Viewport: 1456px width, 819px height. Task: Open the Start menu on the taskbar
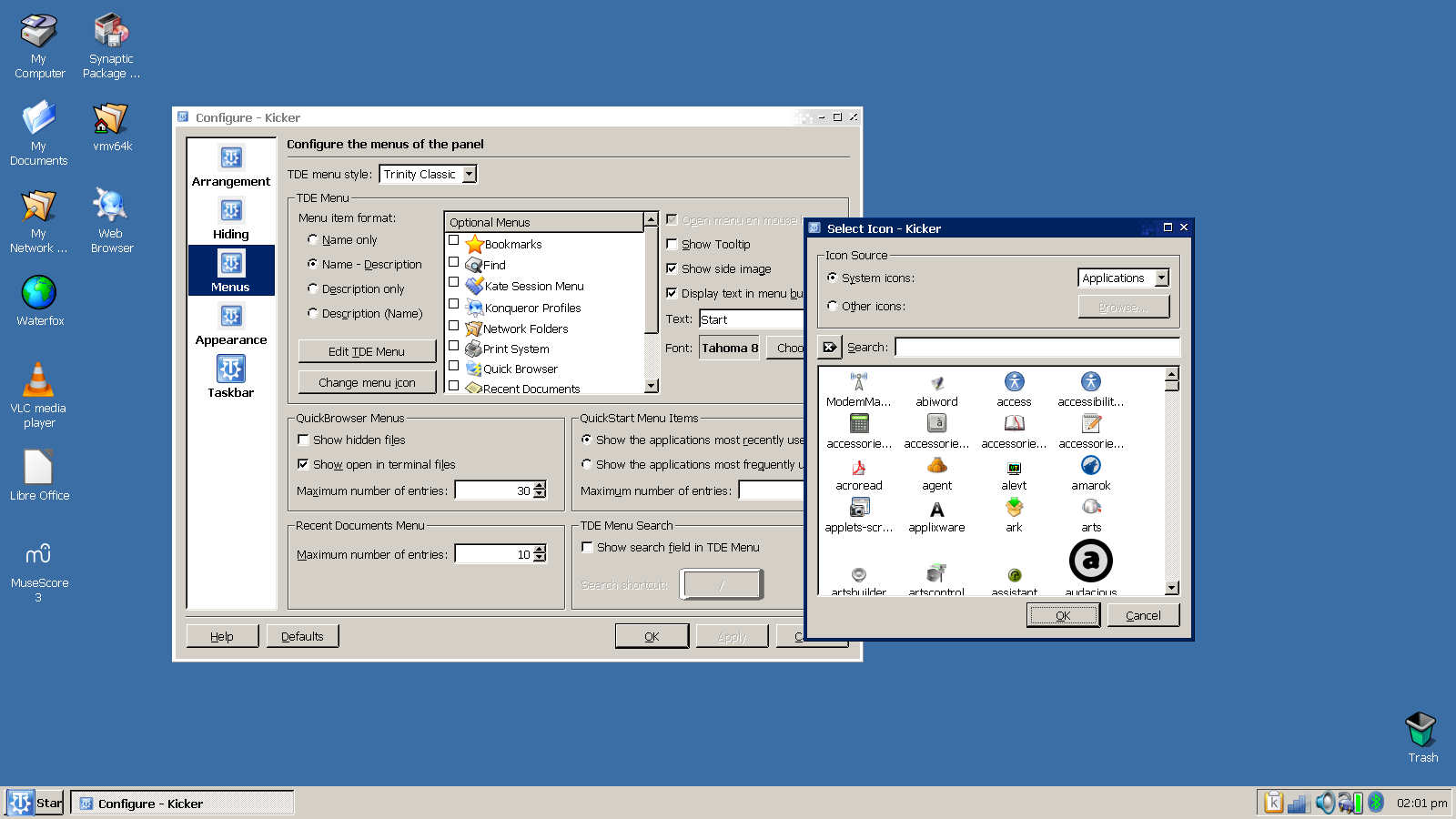pyautogui.click(x=35, y=803)
